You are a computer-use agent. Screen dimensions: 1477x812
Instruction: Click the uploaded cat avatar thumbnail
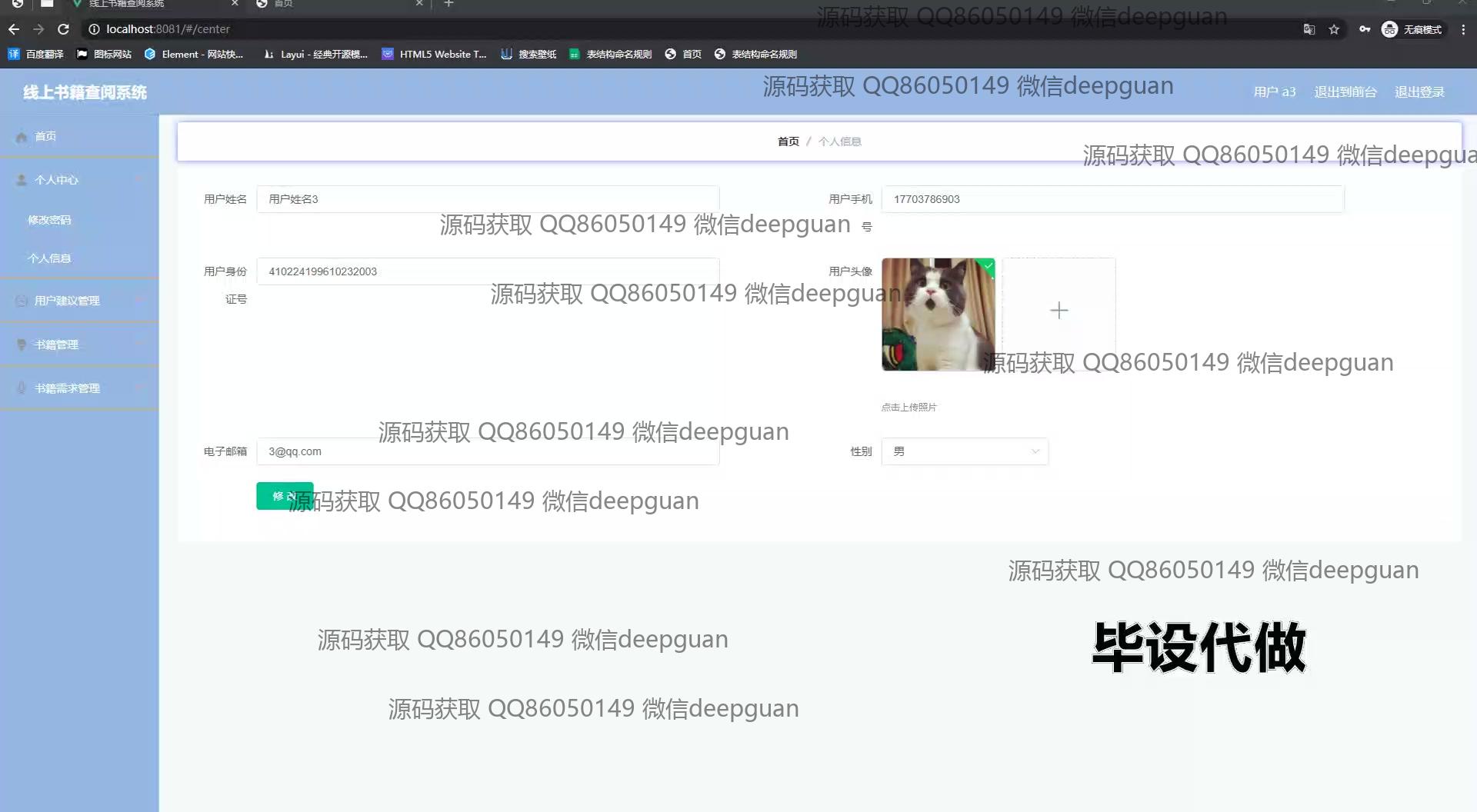pos(938,314)
